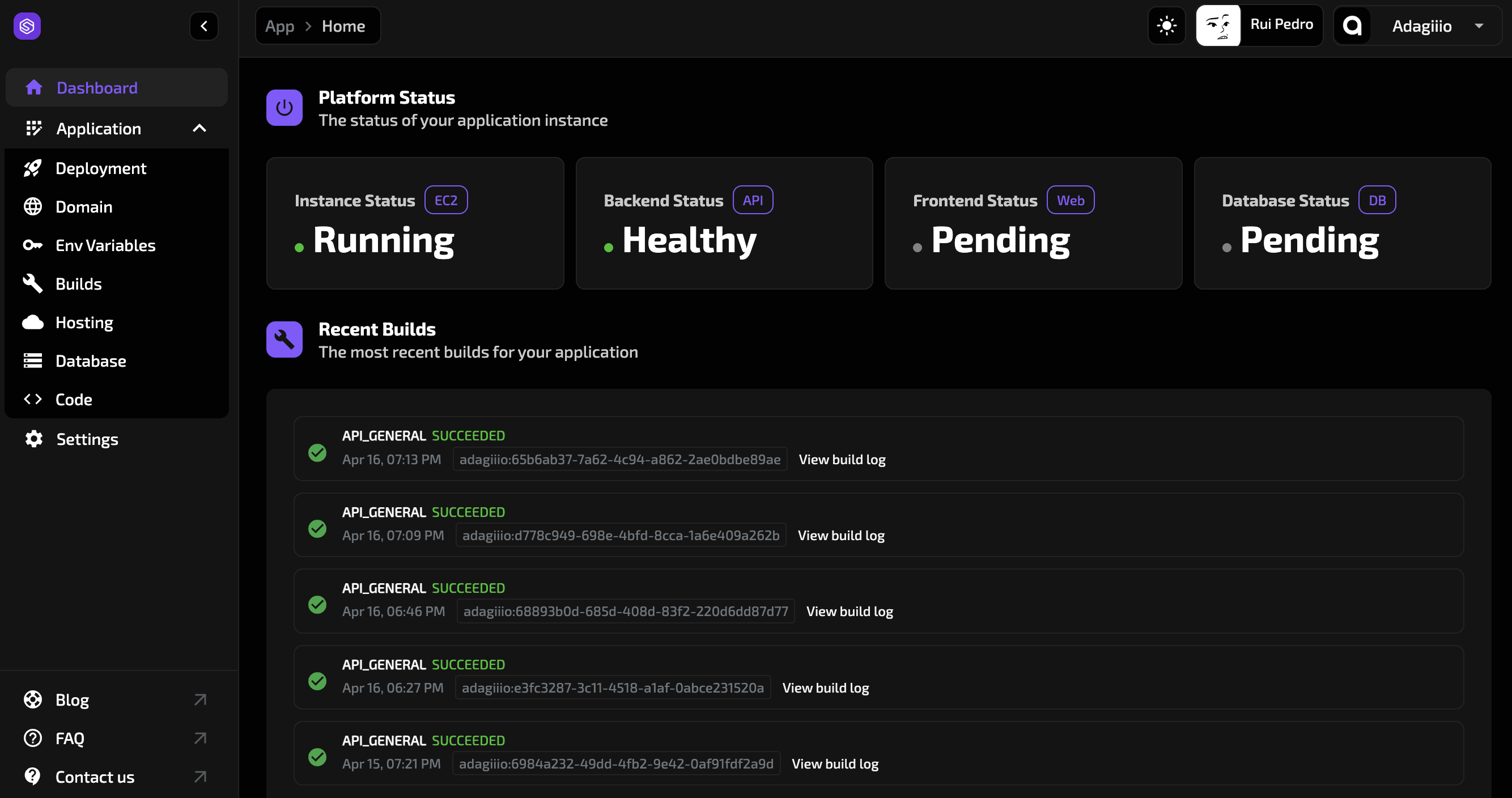Open Env Variables via the key icon
1512x798 pixels.
(32, 245)
